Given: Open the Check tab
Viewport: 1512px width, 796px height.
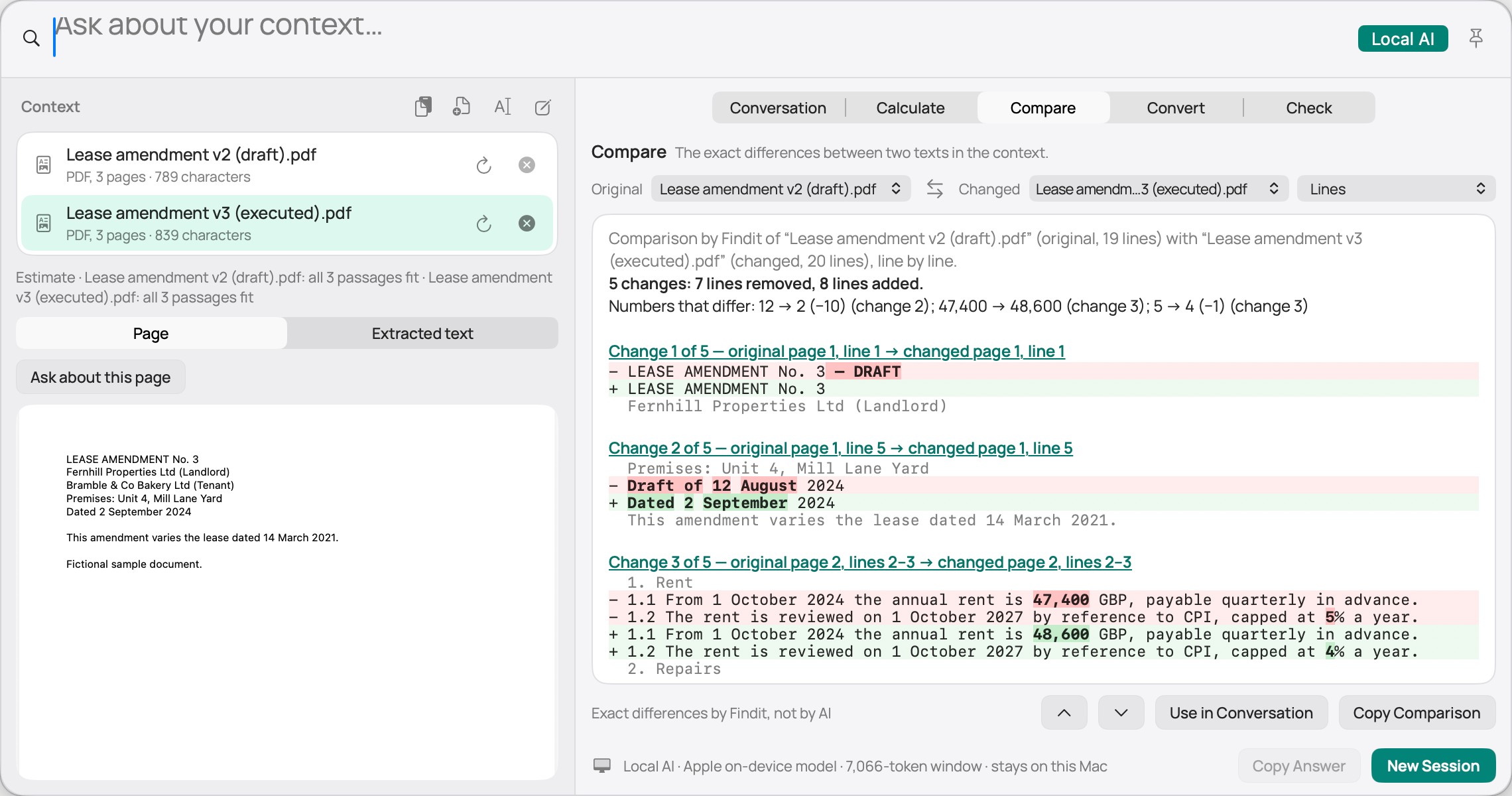Looking at the screenshot, I should [1309, 107].
